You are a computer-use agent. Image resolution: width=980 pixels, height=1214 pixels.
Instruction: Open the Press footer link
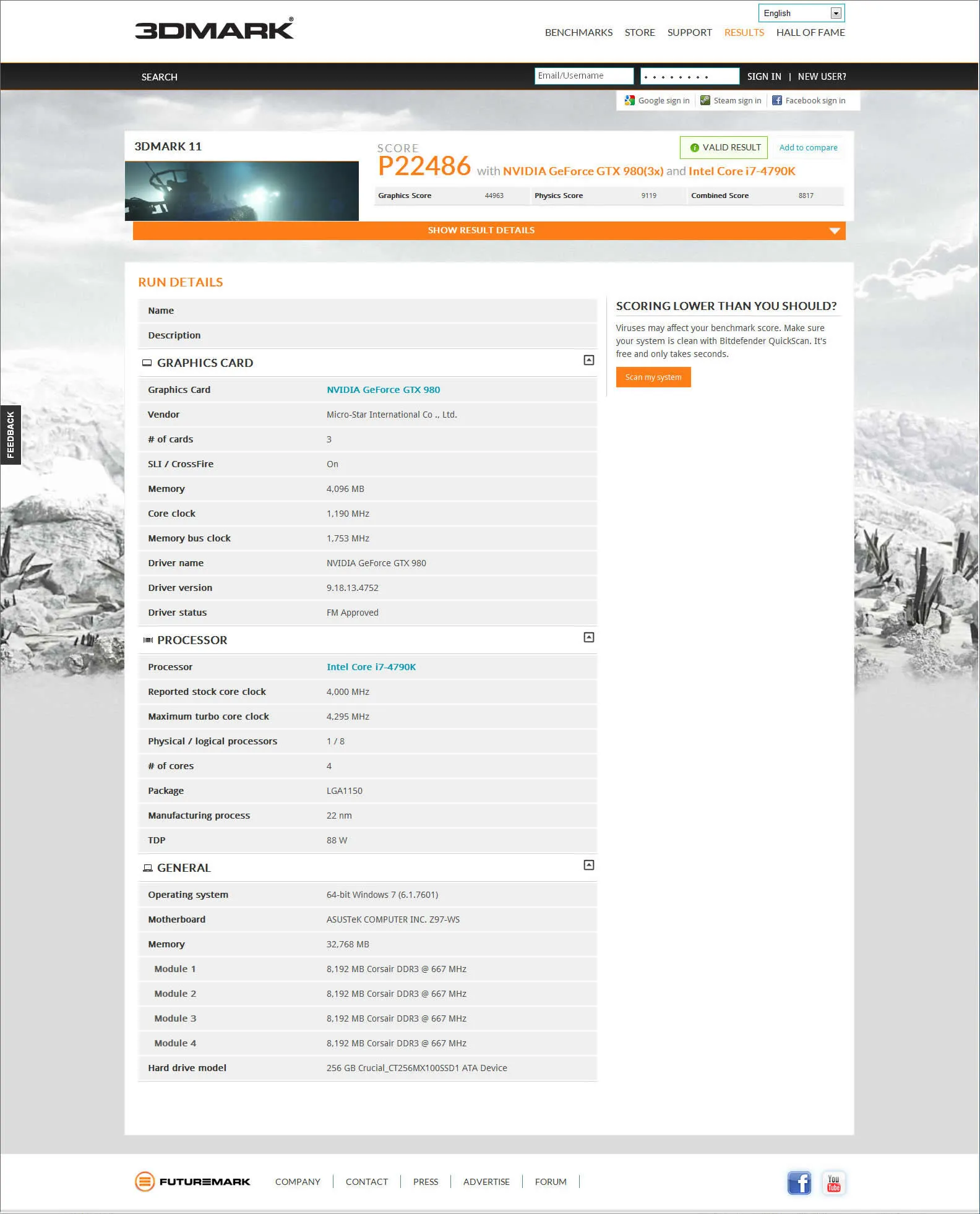(426, 1182)
